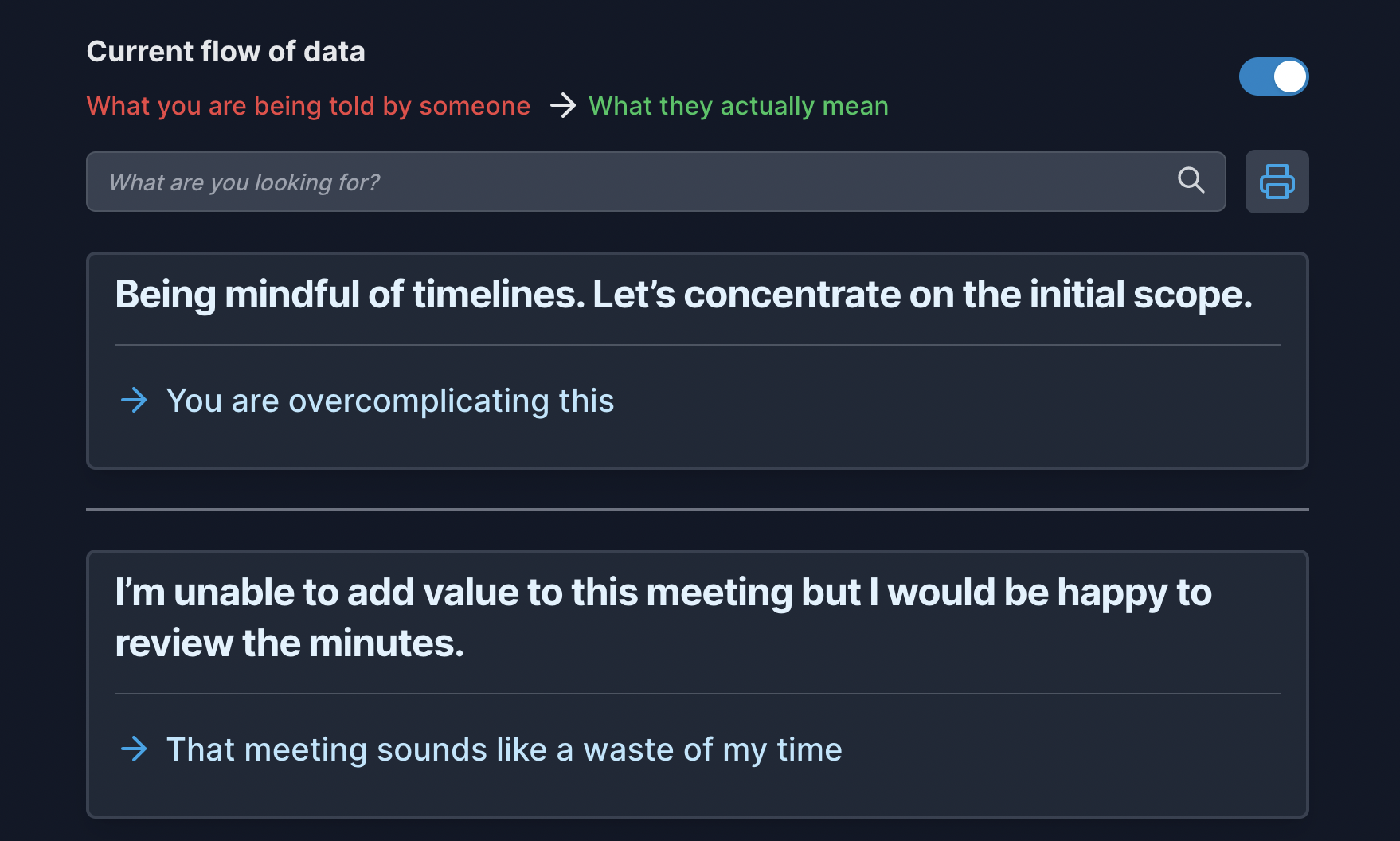Click arrow icon beside 'That meeting sounds like'
Image resolution: width=1400 pixels, height=841 pixels.
[134, 749]
